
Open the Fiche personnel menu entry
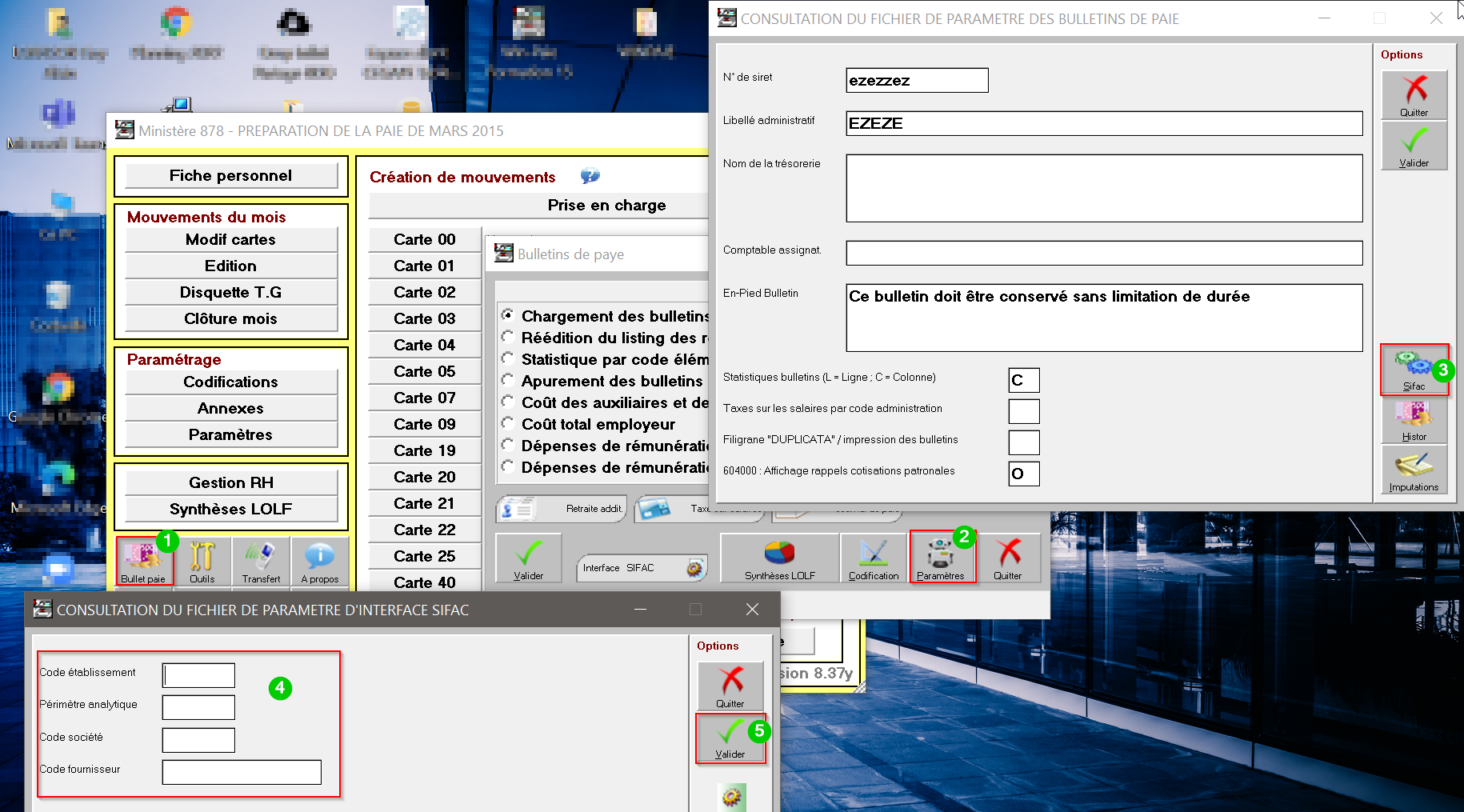tap(231, 176)
